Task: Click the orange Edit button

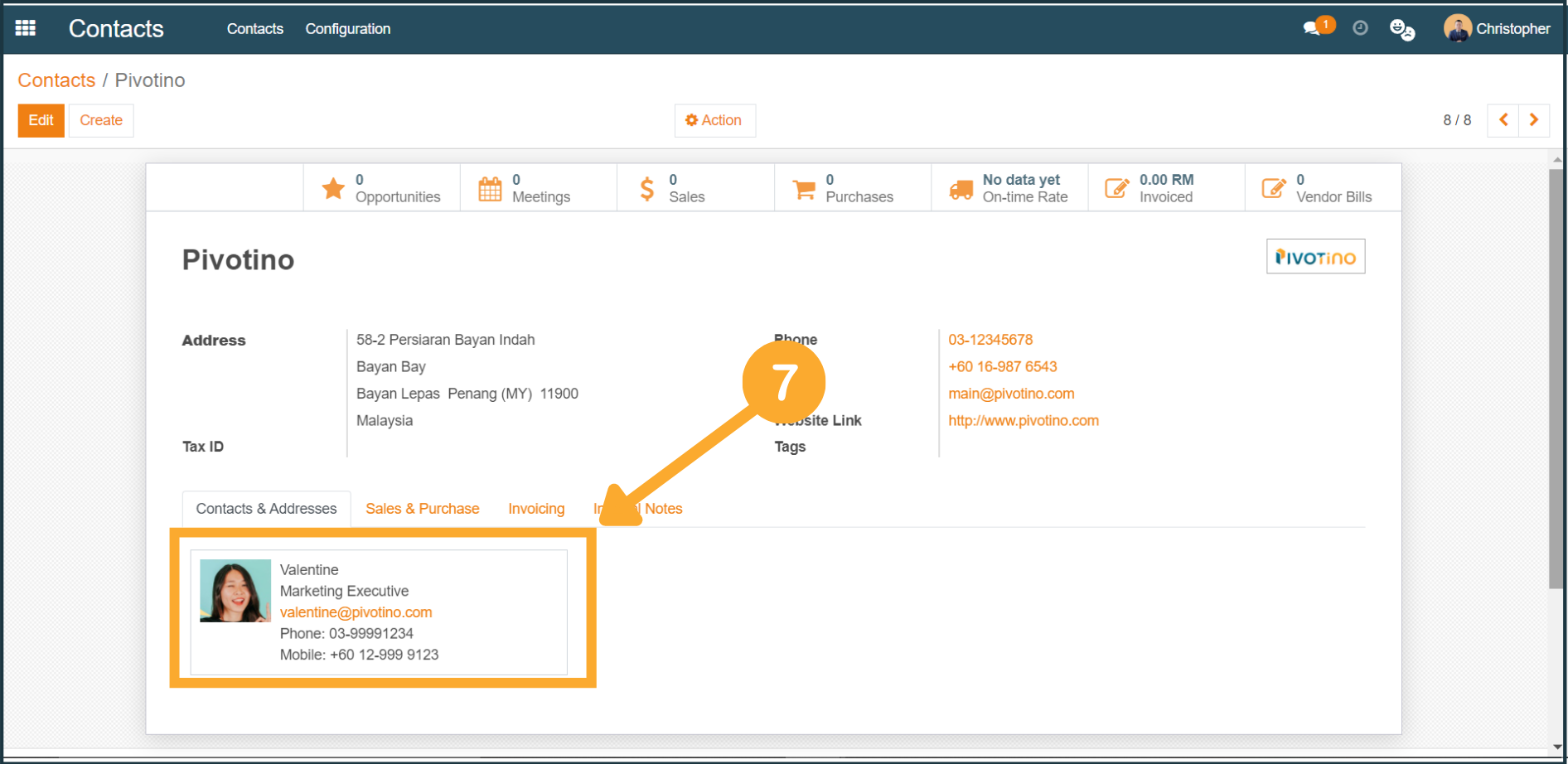Action: (x=41, y=120)
